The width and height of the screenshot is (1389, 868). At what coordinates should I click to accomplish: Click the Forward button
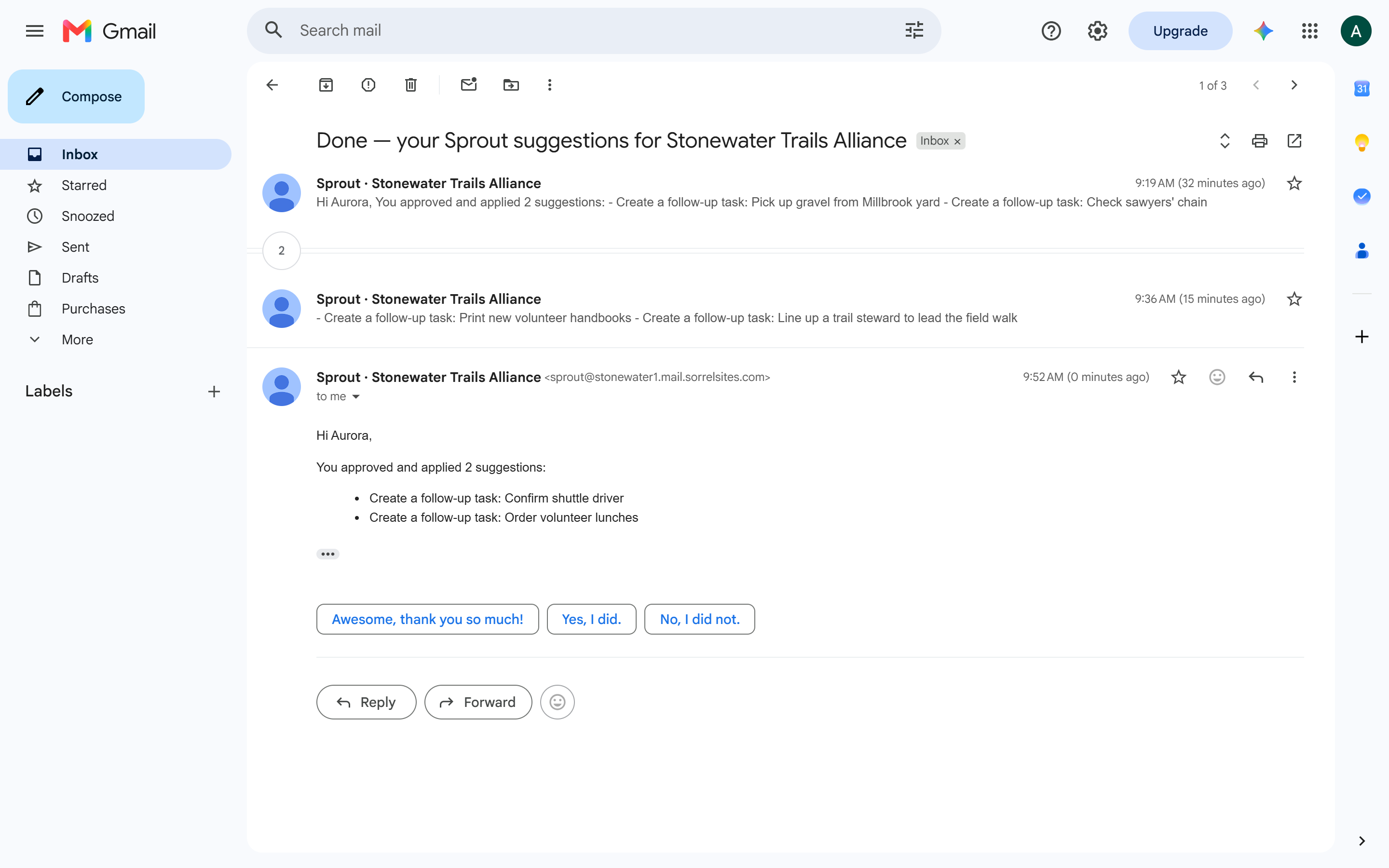pyautogui.click(x=478, y=702)
